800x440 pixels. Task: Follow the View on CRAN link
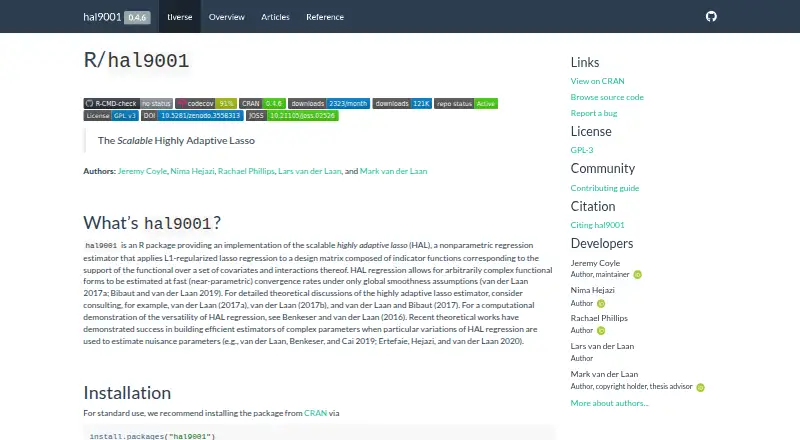coord(597,81)
